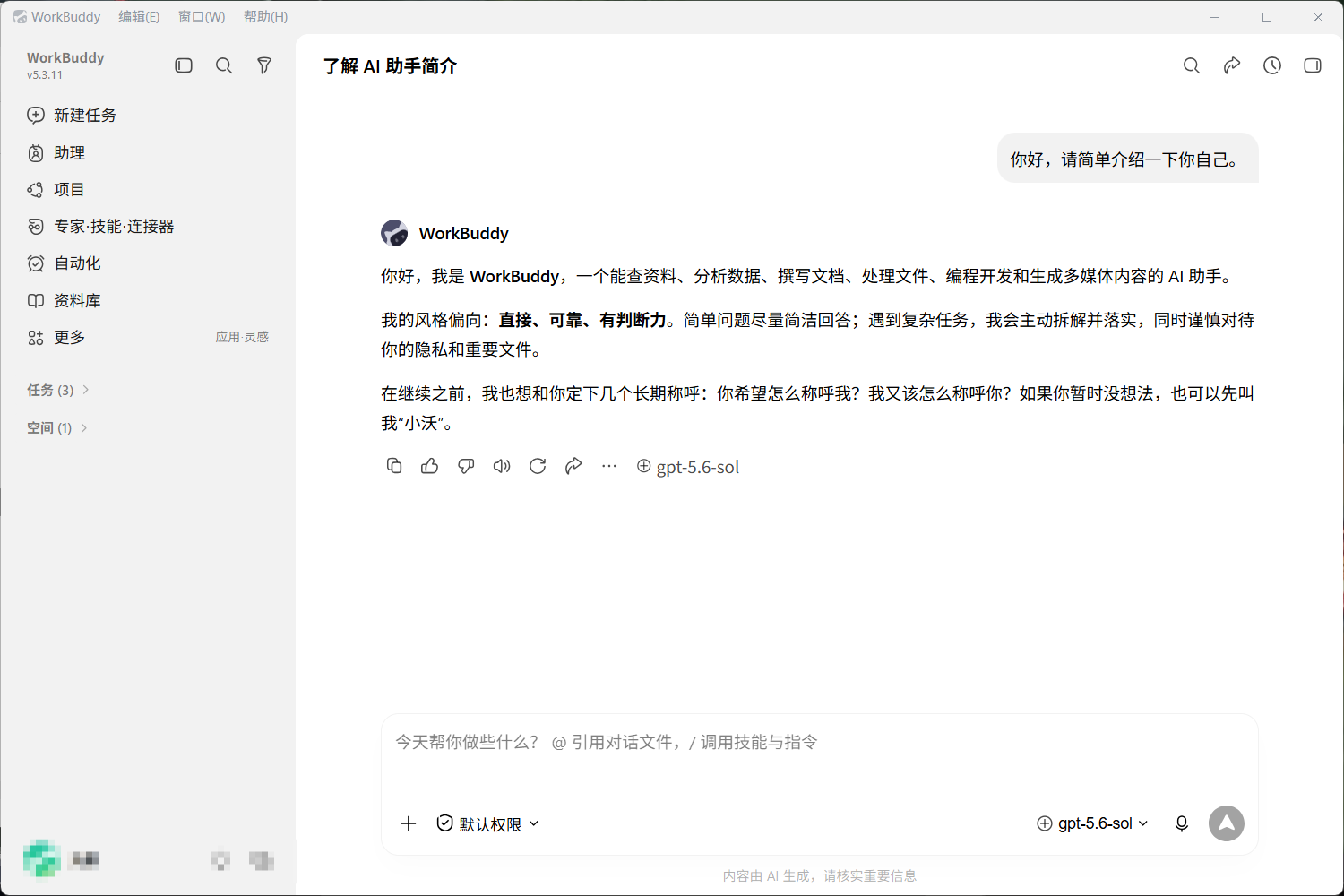
Task: Click the user message bubble 你好，请简单介绍一下你自己
Action: tap(1128, 159)
